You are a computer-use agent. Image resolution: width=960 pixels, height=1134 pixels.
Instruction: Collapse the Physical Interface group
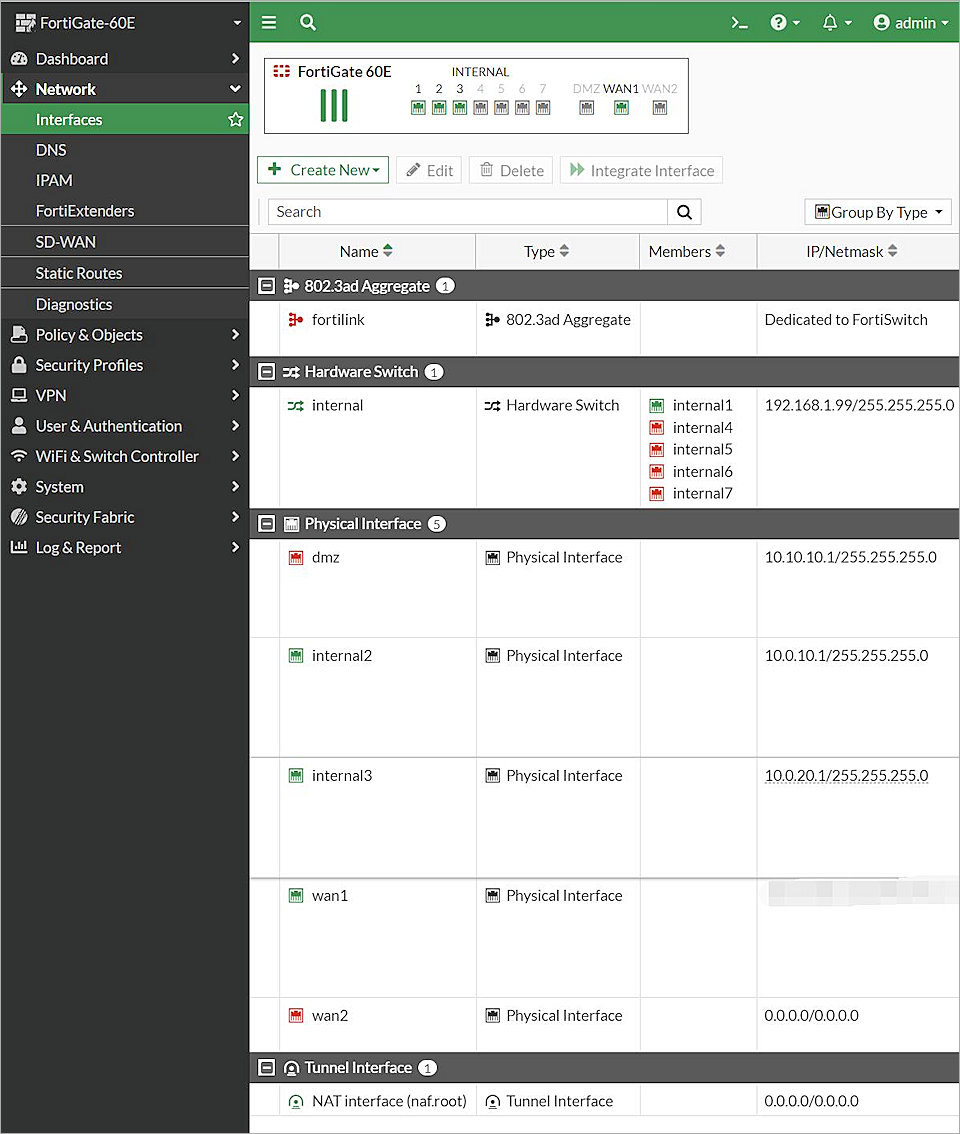click(266, 523)
